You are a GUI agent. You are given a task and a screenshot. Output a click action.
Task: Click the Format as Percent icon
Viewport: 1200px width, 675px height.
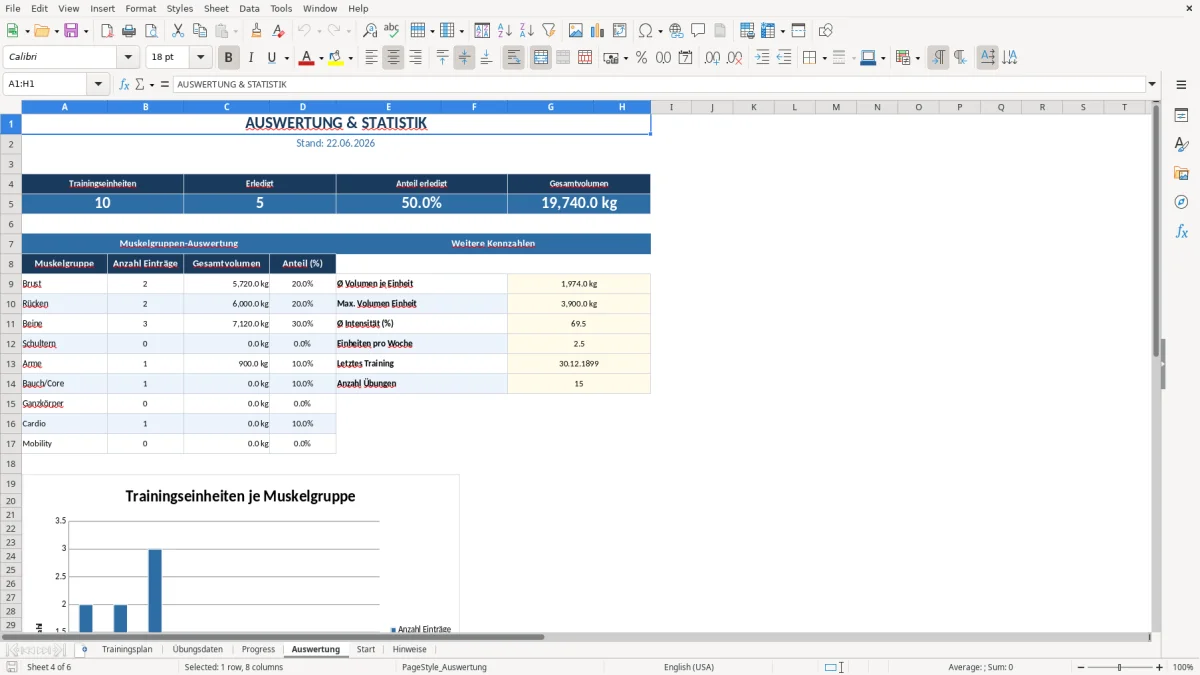pyautogui.click(x=642, y=58)
